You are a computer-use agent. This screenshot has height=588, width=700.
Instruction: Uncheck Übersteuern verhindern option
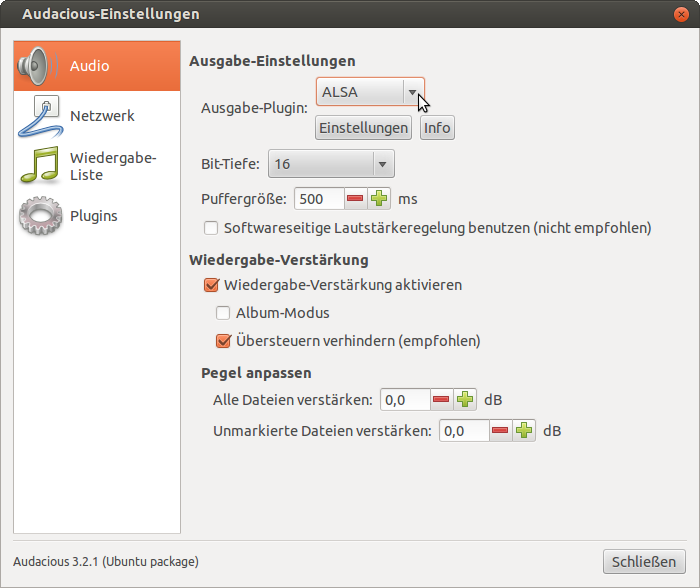(223, 341)
